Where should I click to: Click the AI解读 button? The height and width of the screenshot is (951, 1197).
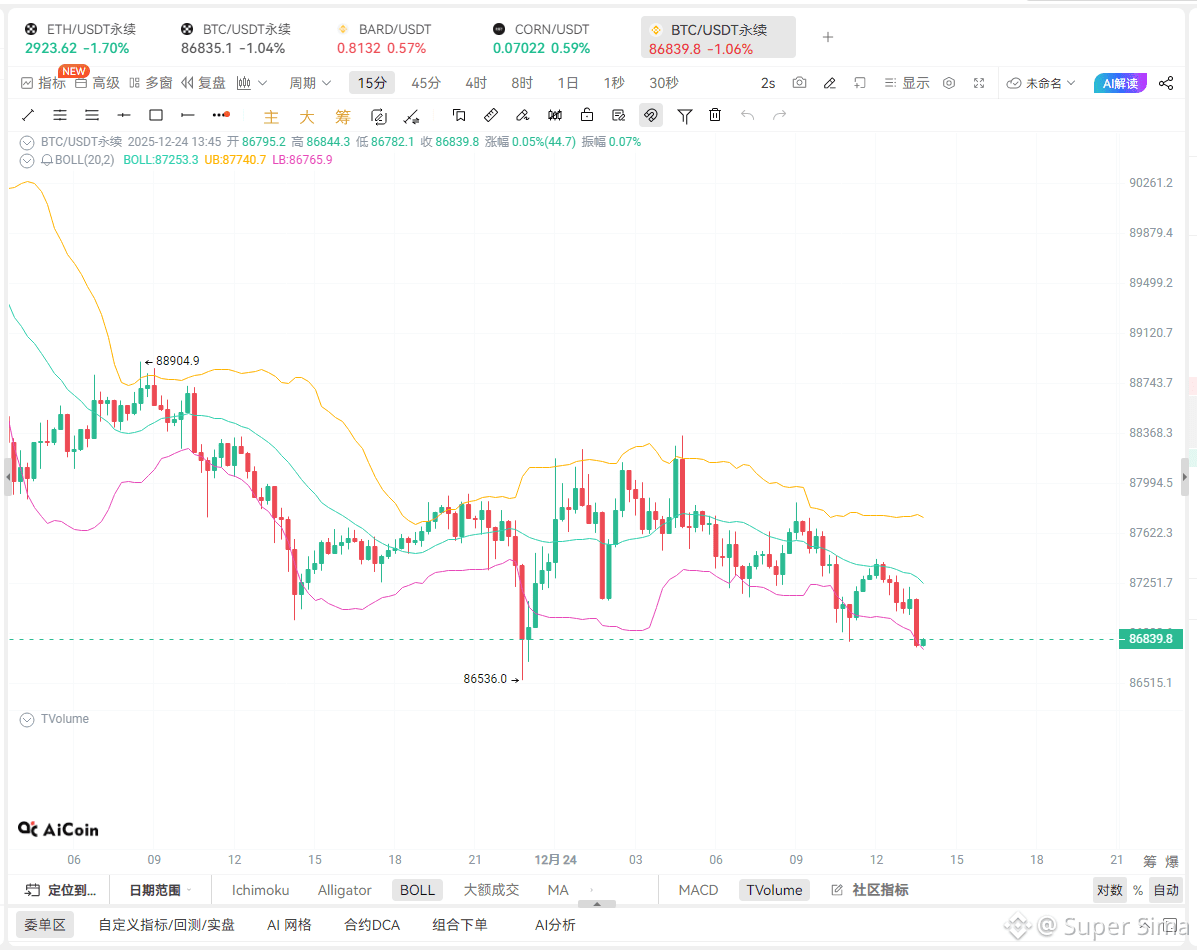click(1120, 83)
